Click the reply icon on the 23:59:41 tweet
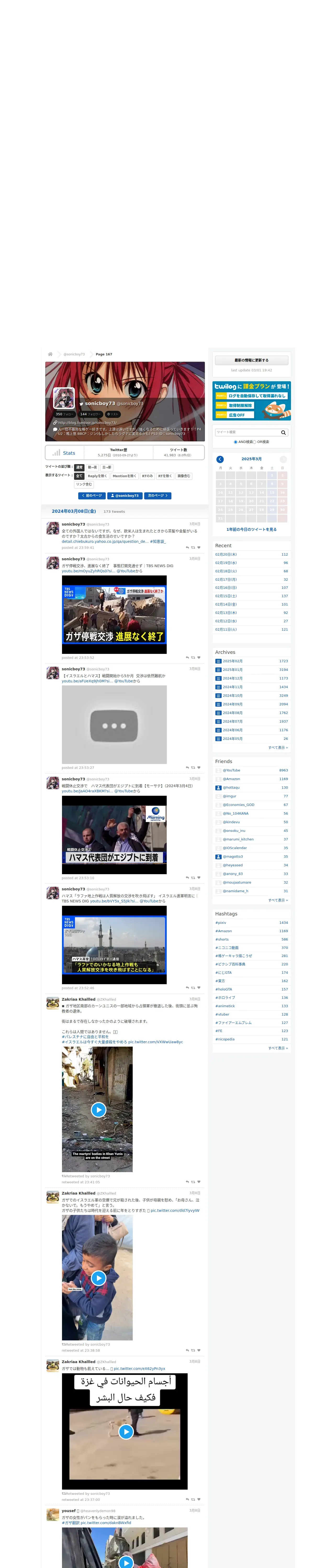336x1568 pixels. (x=187, y=547)
